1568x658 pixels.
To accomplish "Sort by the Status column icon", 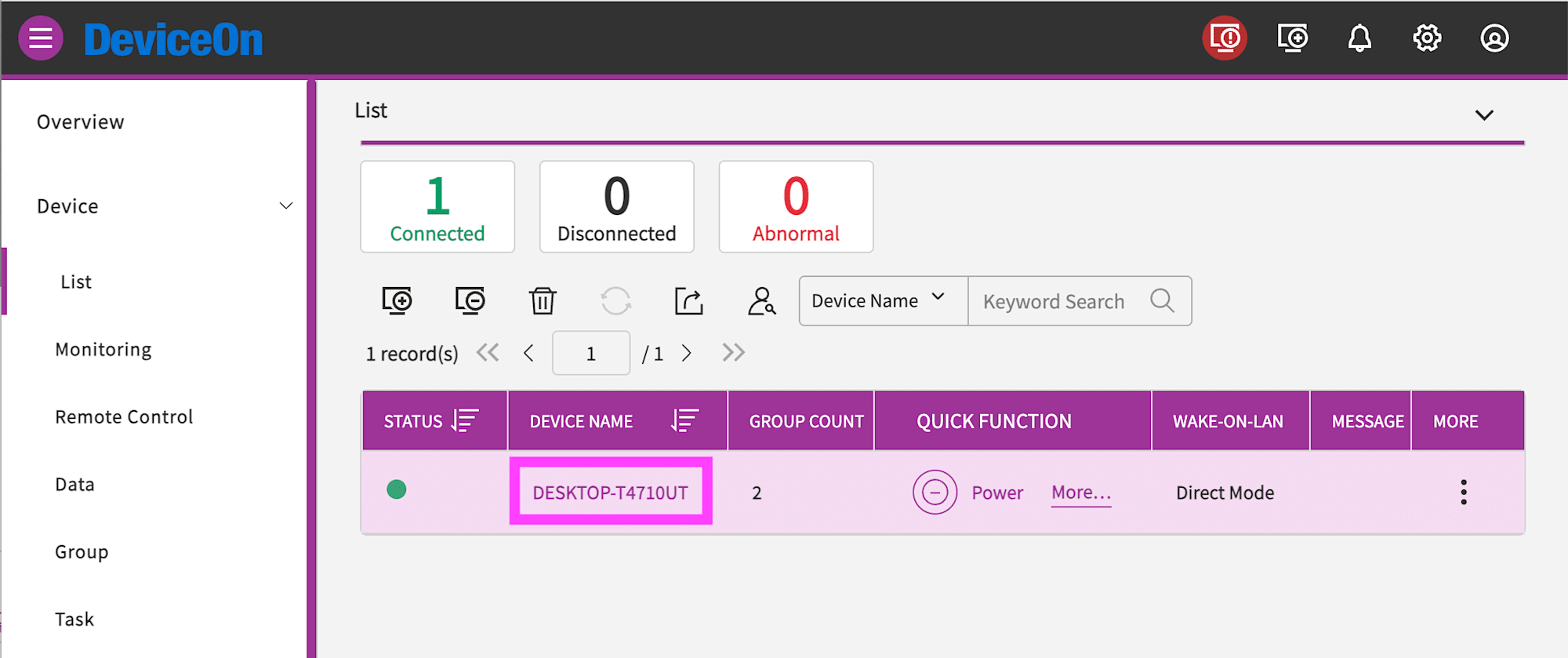I will pos(465,420).
